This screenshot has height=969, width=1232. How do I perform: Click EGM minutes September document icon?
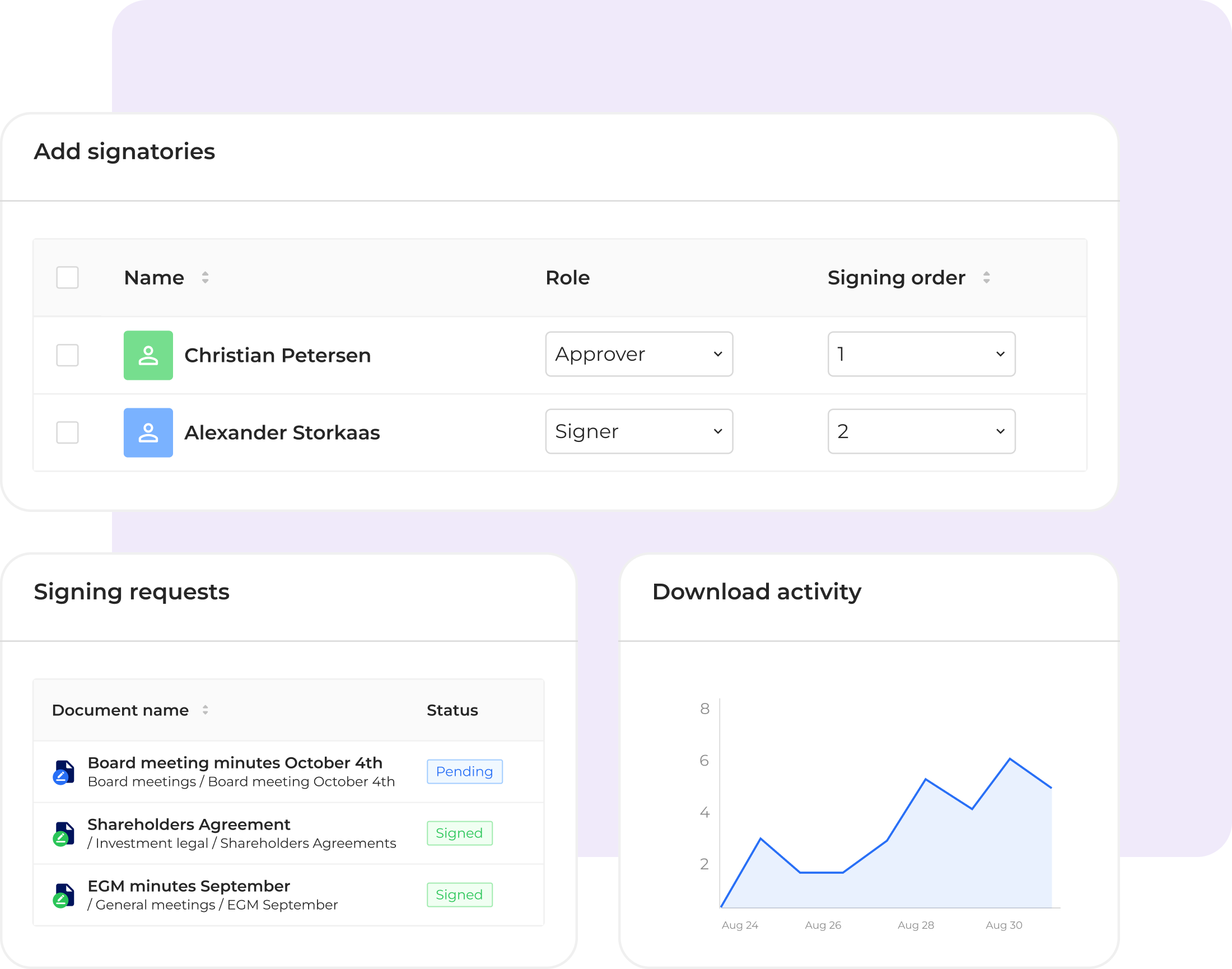[x=63, y=895]
